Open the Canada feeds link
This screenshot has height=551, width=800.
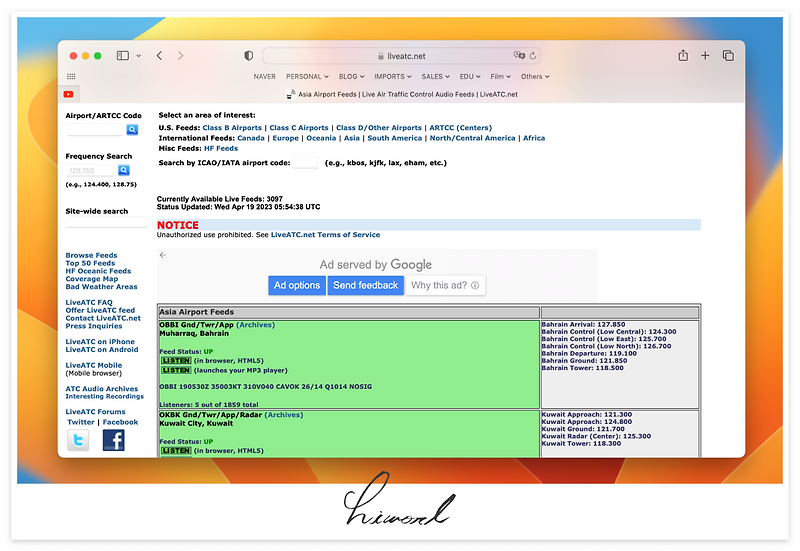tap(251, 138)
